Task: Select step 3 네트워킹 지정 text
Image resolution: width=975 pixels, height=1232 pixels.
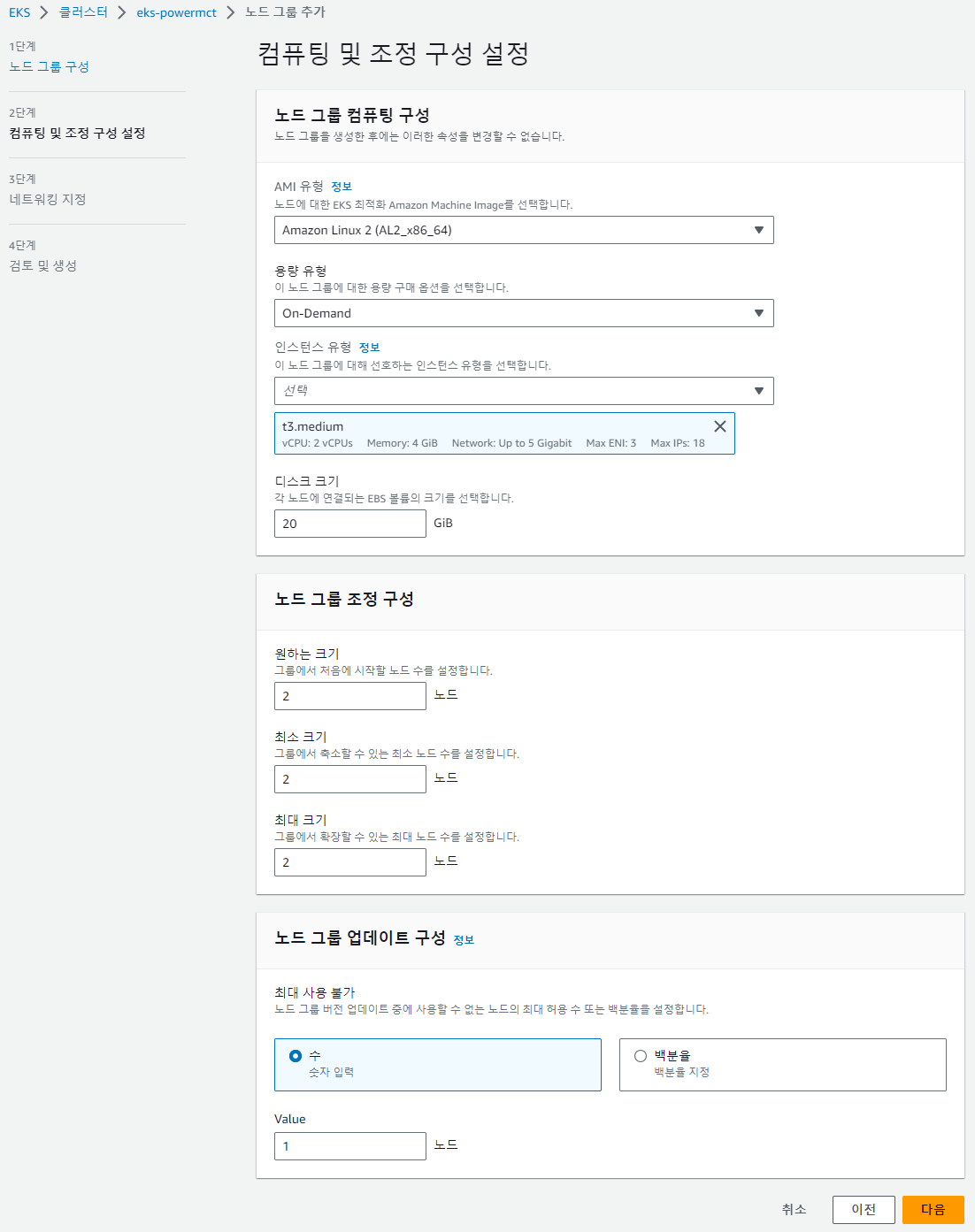Action: click(48, 199)
